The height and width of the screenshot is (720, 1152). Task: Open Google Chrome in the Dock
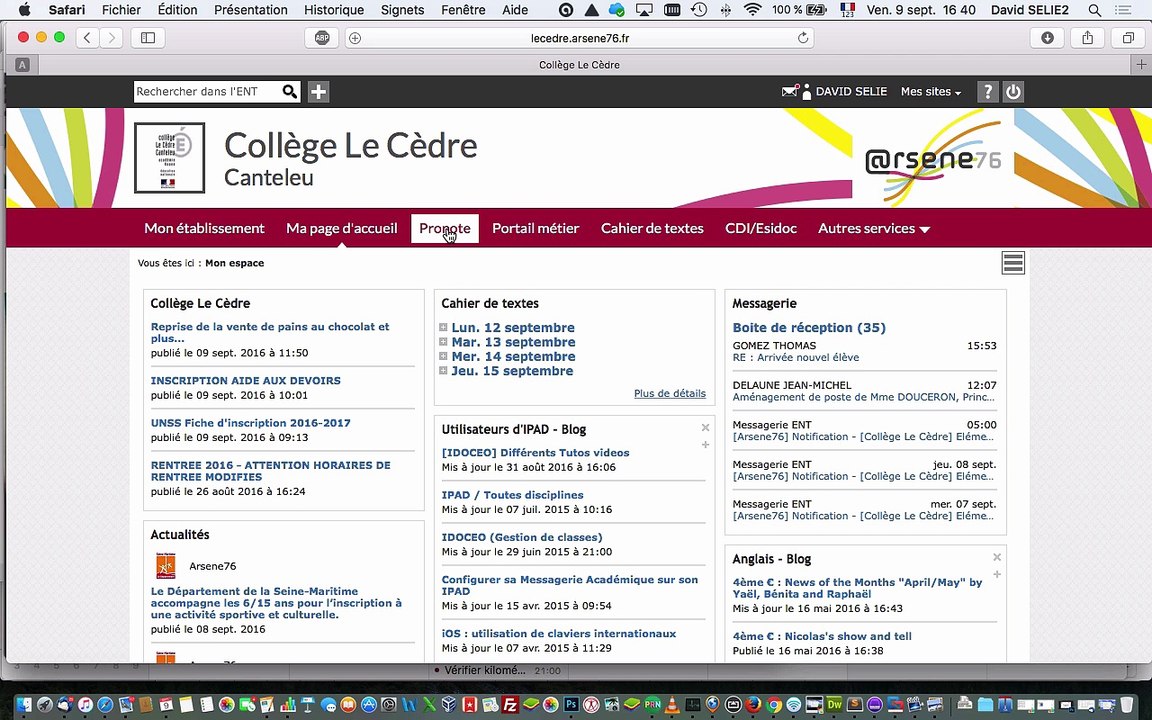(774, 705)
